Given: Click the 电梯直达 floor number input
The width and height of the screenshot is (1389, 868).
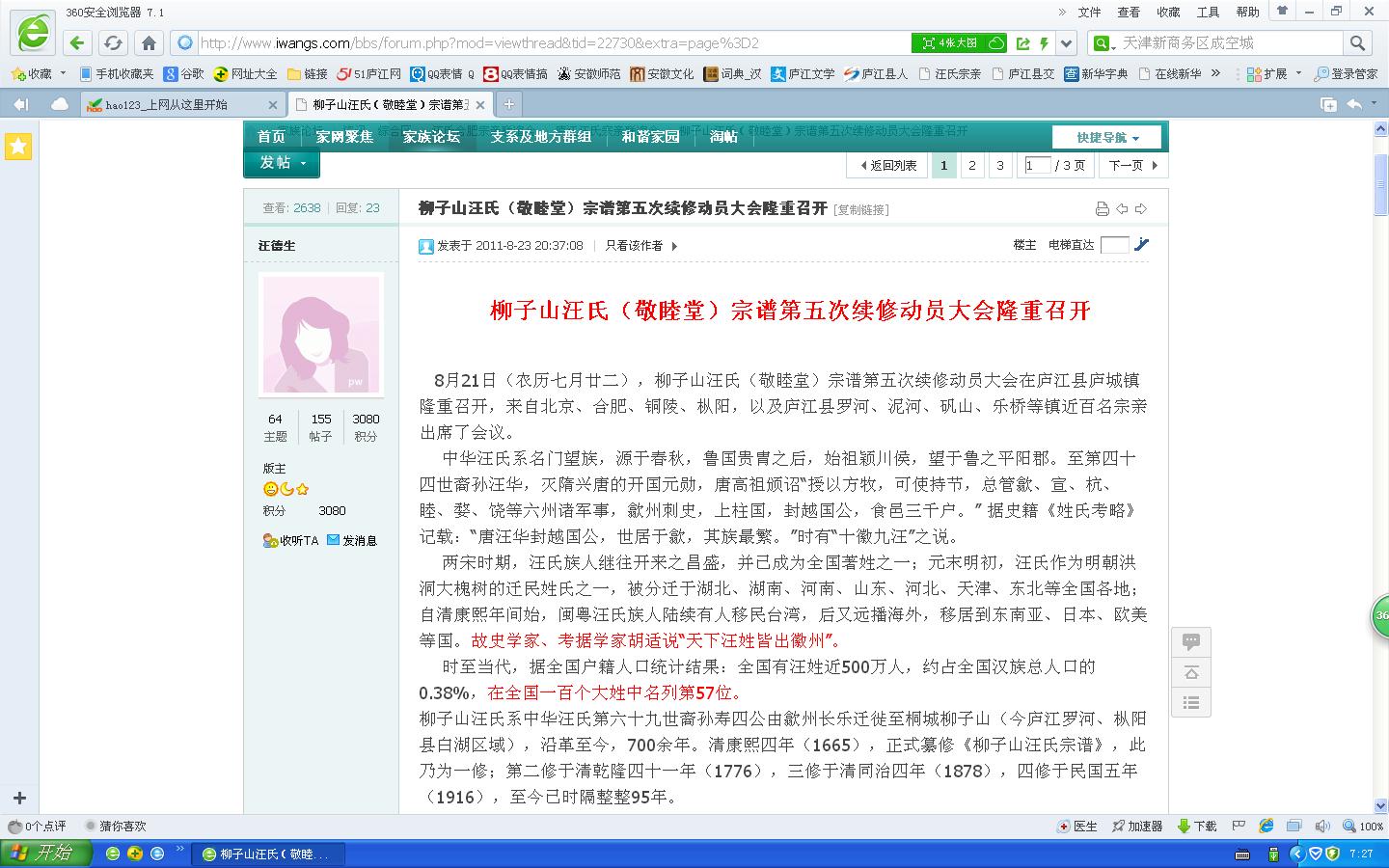Looking at the screenshot, I should pos(1113,245).
